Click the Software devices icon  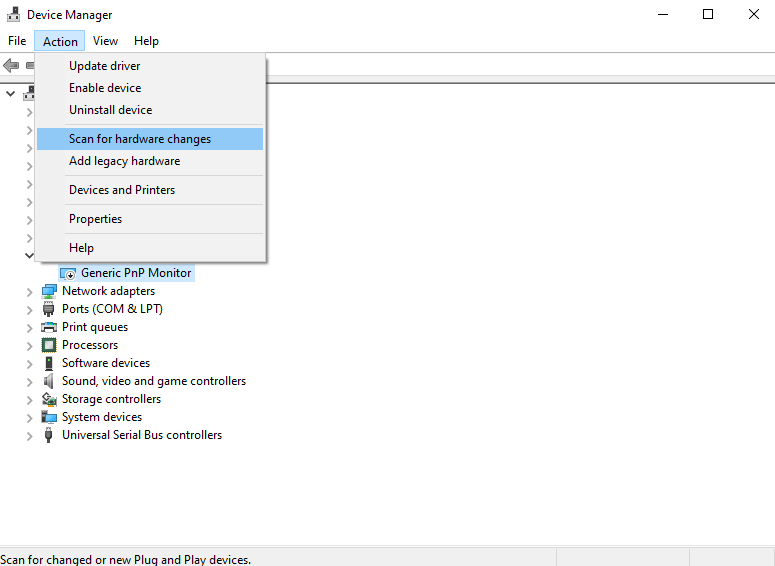click(x=48, y=363)
